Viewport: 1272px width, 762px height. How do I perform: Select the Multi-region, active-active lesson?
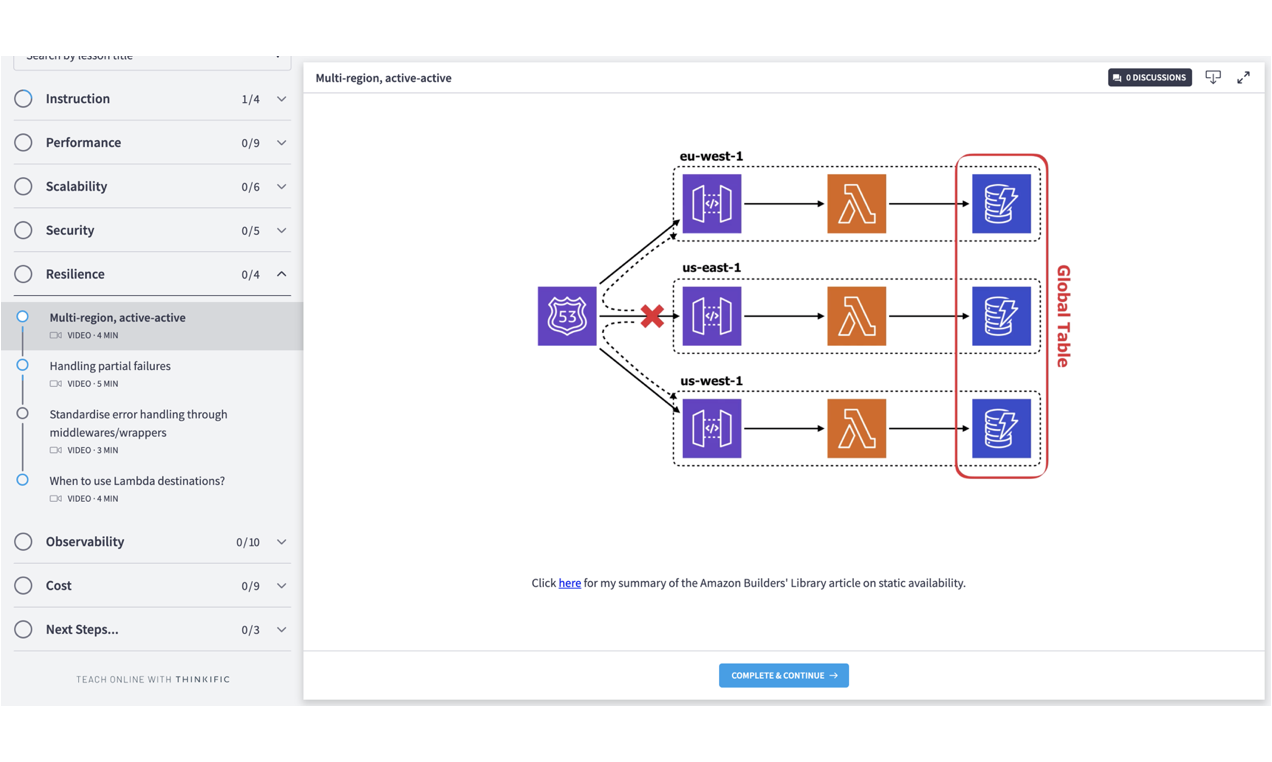(x=116, y=317)
